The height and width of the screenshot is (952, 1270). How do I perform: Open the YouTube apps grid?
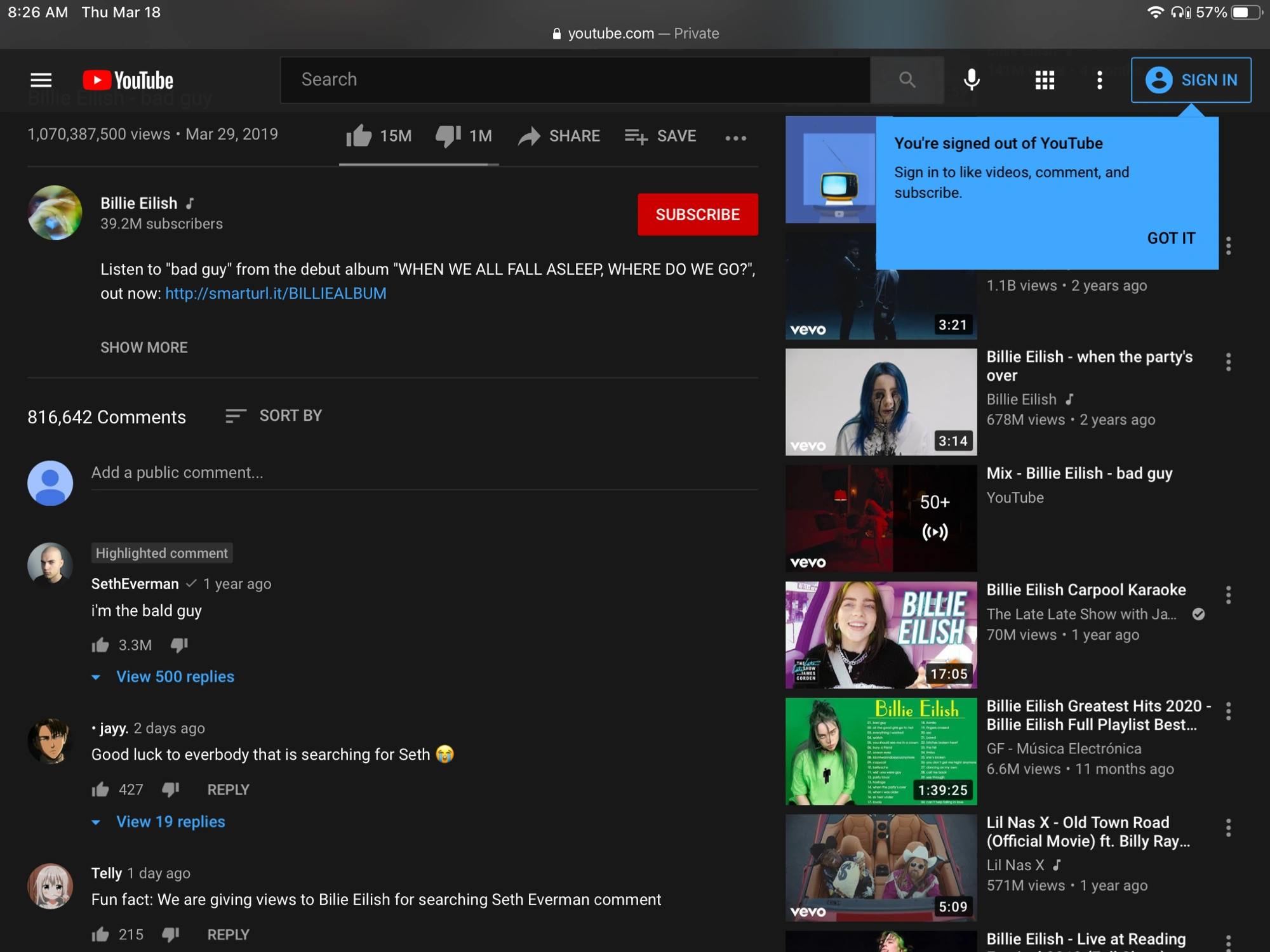coord(1045,80)
